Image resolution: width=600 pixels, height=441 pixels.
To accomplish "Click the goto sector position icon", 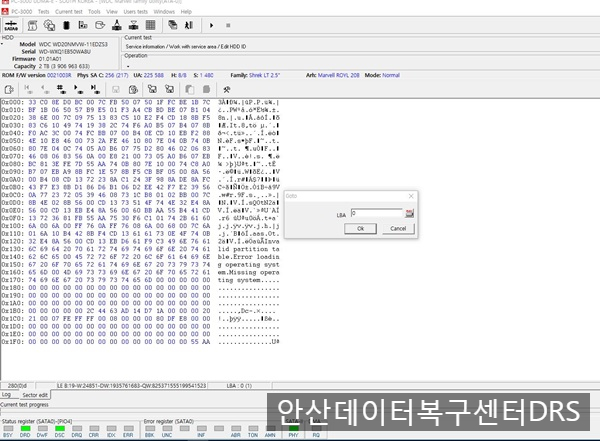I will [x=61, y=90].
